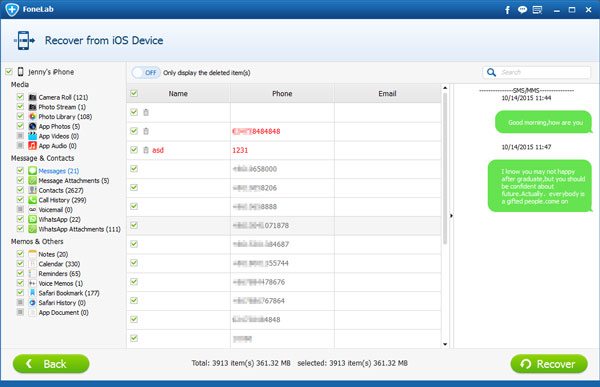Open the title bar menu list icon
This screenshot has width=600, height=387.
point(538,10)
